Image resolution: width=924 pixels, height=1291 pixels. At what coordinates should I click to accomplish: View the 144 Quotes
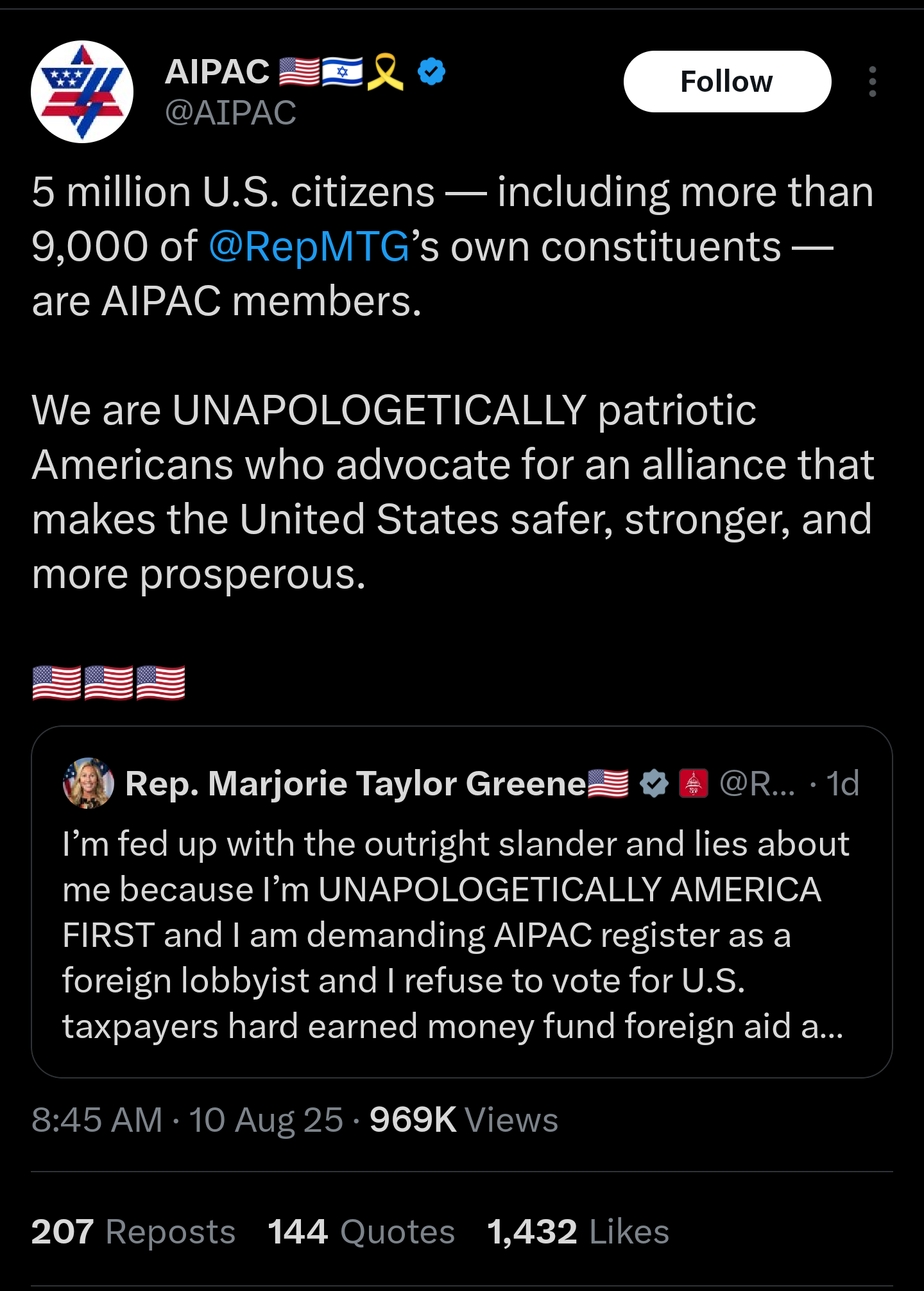pos(361,1232)
